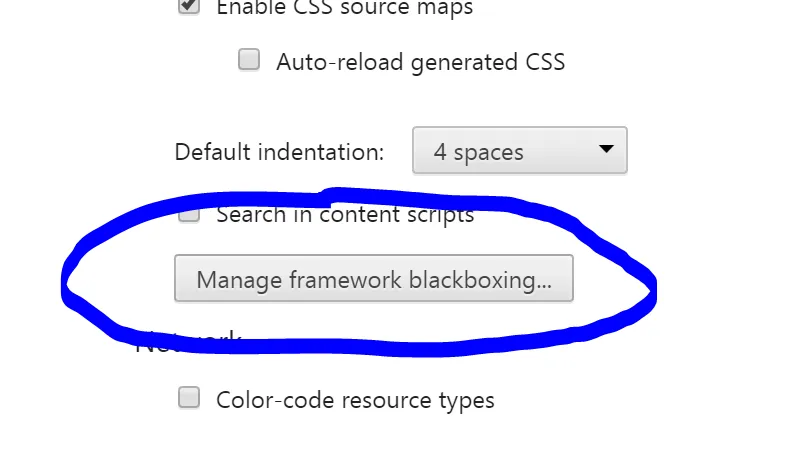Click the 'Search in content scripts' label text
This screenshot has height=464, width=806.
(345, 214)
